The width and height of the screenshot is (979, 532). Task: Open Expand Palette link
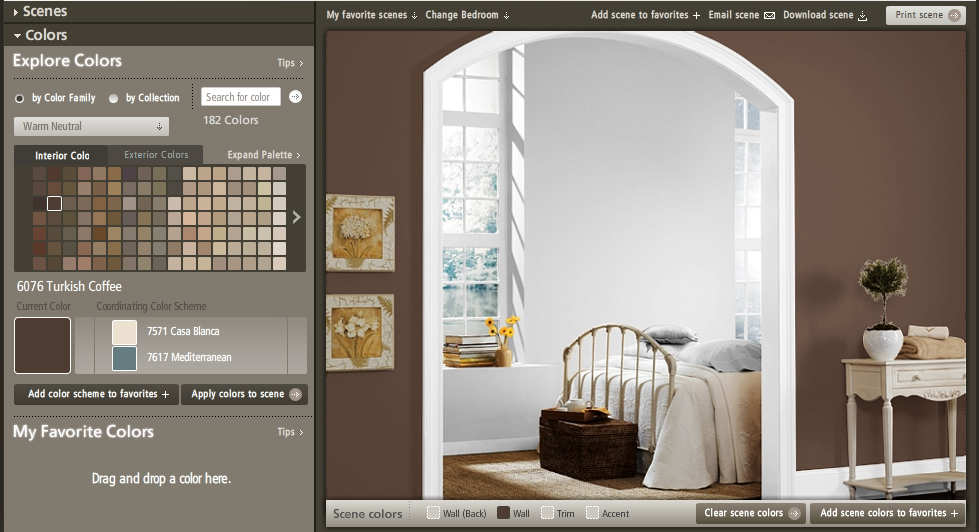pyautogui.click(x=264, y=155)
